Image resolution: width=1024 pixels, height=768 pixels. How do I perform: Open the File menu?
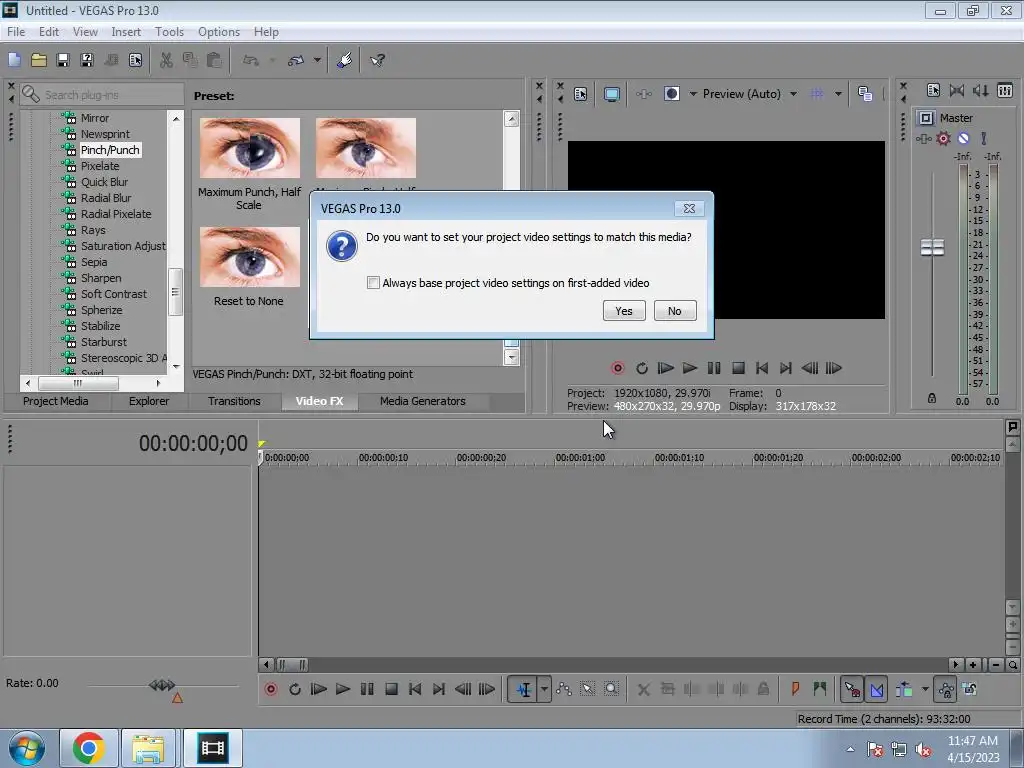point(16,31)
